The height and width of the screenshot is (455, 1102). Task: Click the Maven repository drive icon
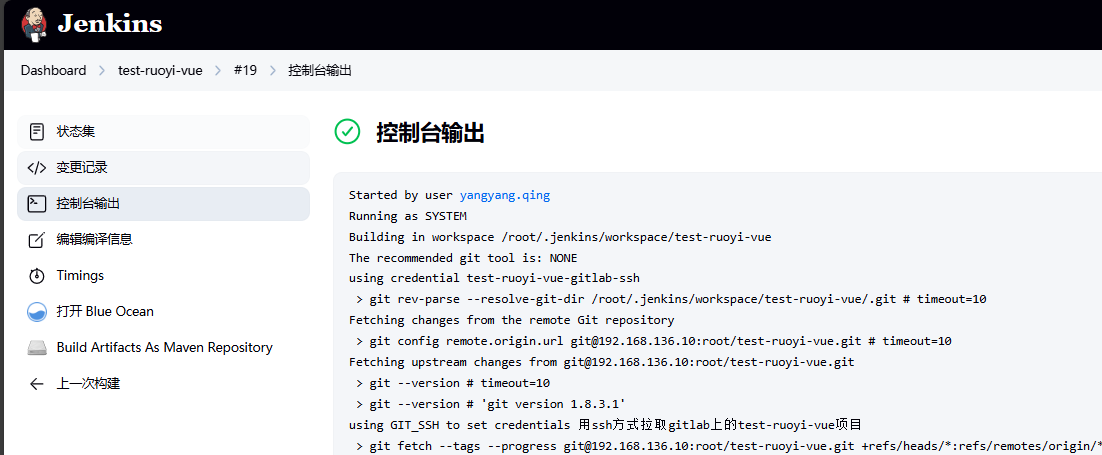pos(37,347)
